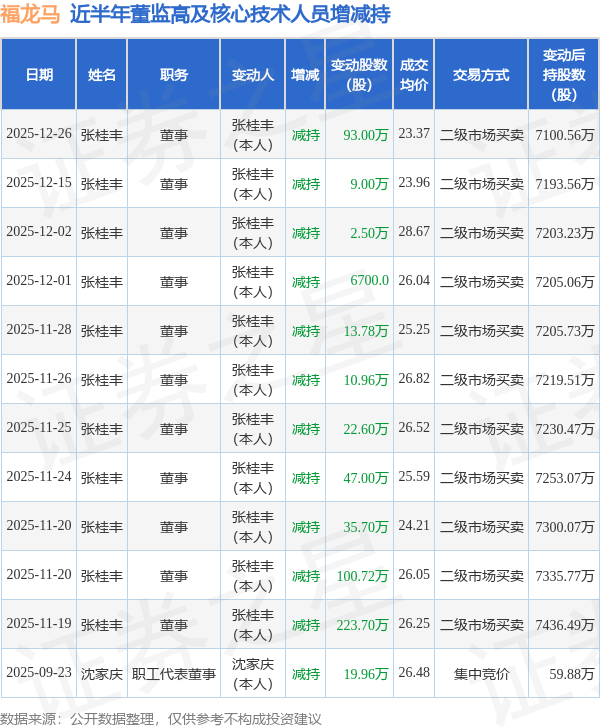Click the 100.72万 share change value
The width and height of the screenshot is (600, 728).
click(x=362, y=576)
